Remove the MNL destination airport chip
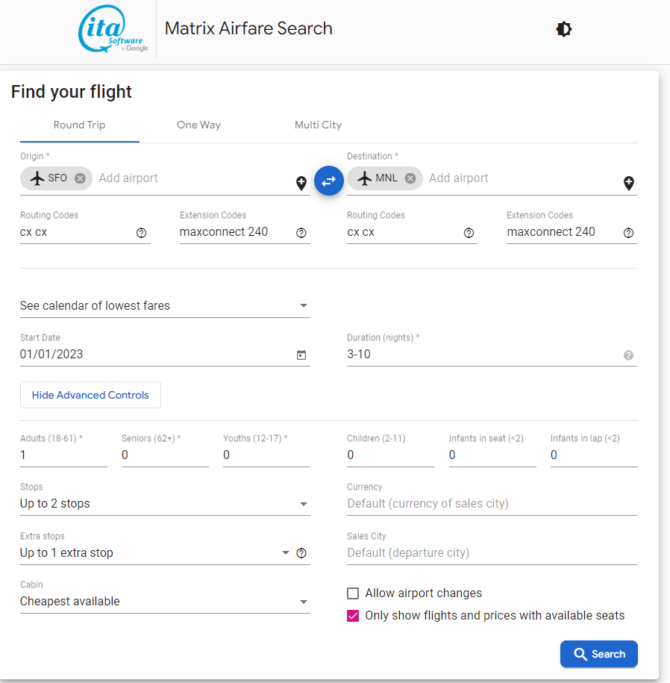The image size is (670, 683). click(x=410, y=178)
